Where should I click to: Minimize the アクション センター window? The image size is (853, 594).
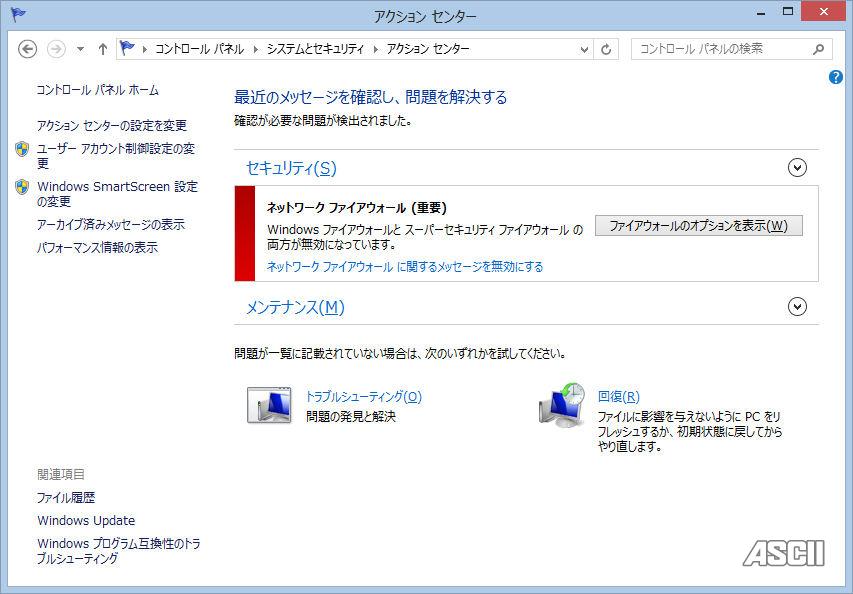click(761, 13)
